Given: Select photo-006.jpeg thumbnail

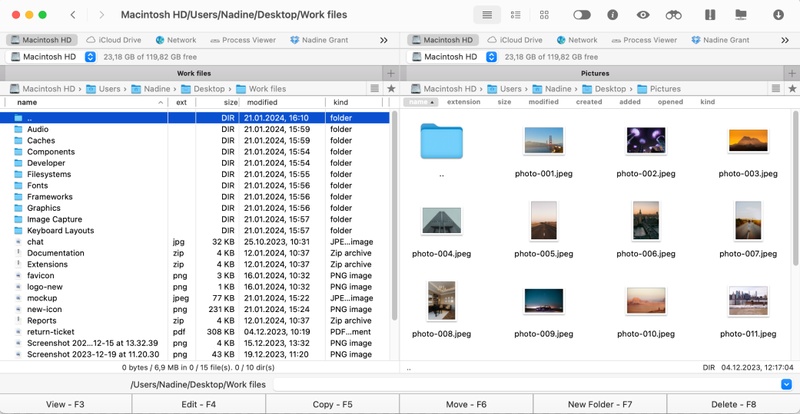Looking at the screenshot, I should click(x=645, y=221).
